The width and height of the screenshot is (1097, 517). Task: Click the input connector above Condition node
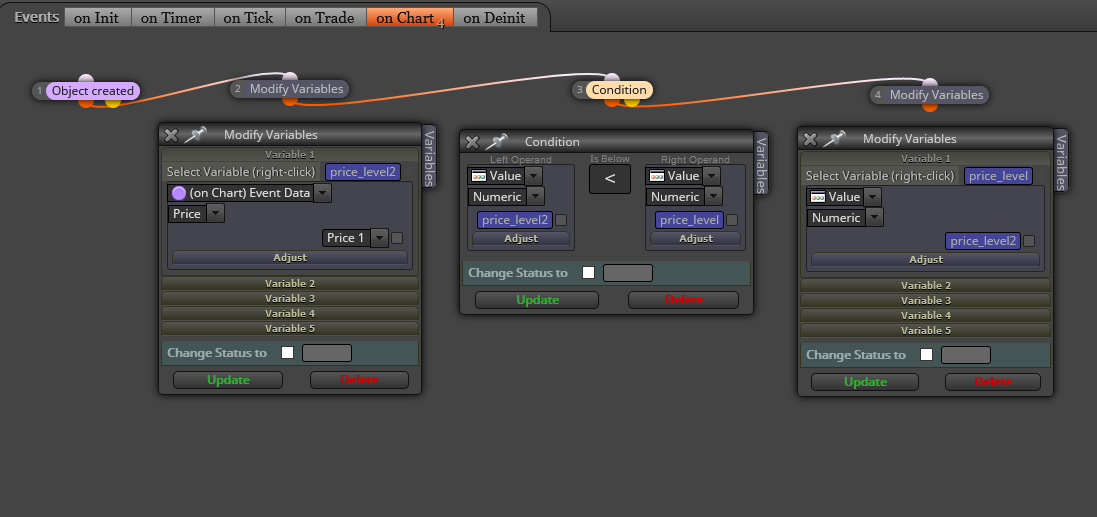pyautogui.click(x=612, y=78)
